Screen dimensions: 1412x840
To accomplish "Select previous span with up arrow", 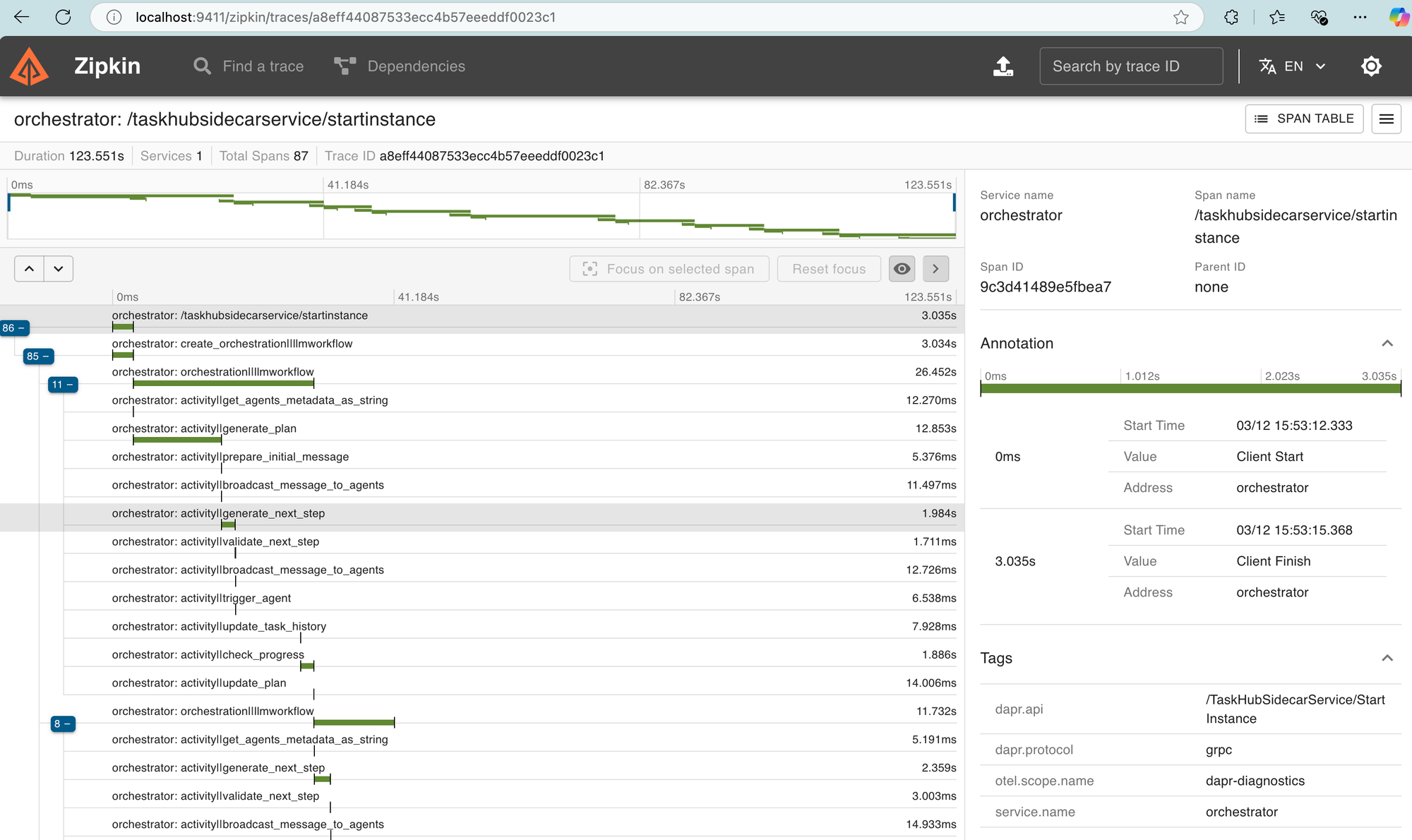I will (29, 269).
